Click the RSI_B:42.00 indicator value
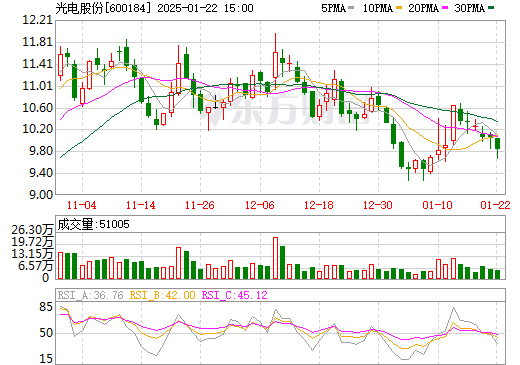Screen dimensions: 520x365 [162, 295]
